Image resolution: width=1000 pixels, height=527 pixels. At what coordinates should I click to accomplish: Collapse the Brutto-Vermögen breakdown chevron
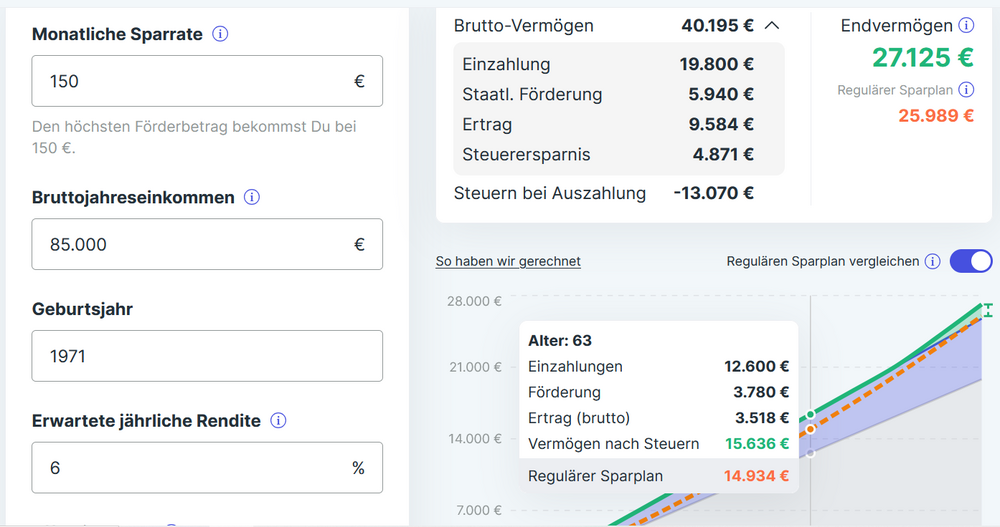click(772, 26)
